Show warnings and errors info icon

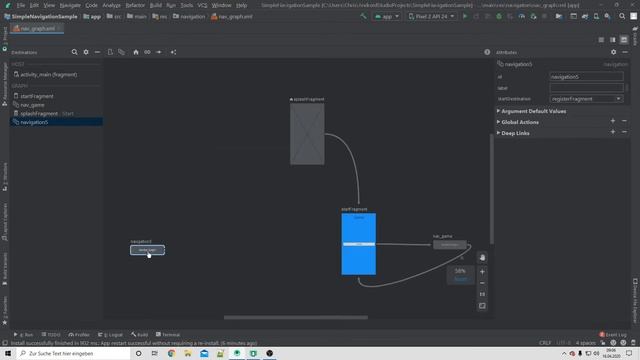(x=487, y=52)
